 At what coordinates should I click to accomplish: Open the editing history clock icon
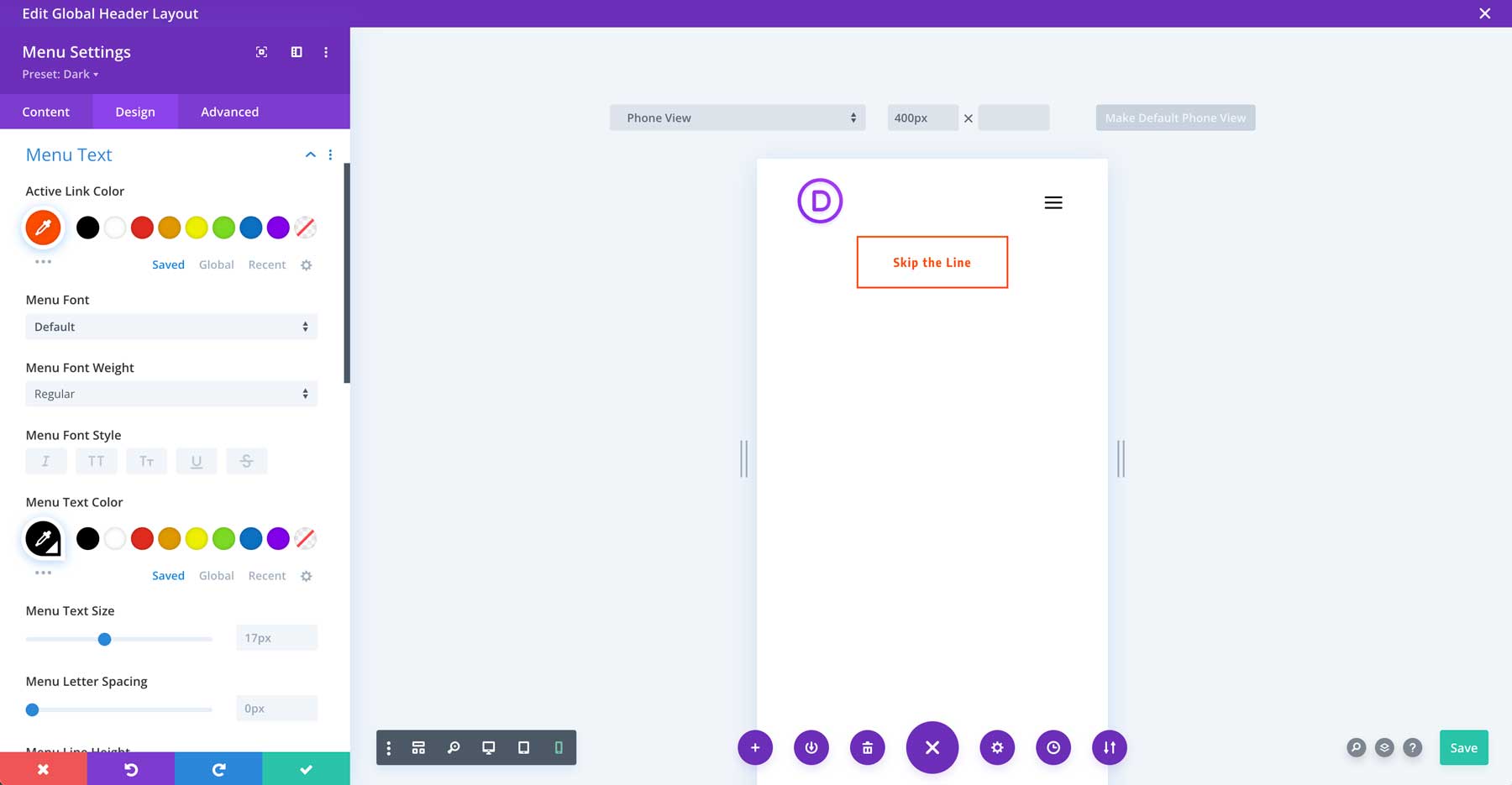[1053, 747]
